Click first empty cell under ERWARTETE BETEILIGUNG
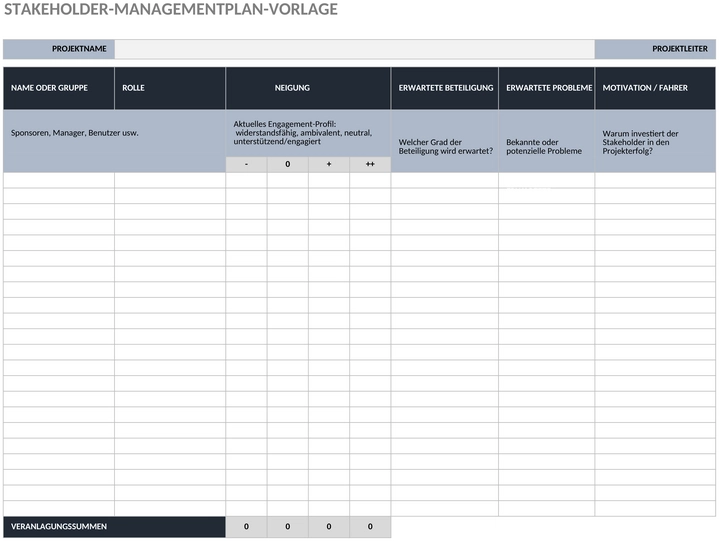719x541 pixels. click(x=445, y=180)
